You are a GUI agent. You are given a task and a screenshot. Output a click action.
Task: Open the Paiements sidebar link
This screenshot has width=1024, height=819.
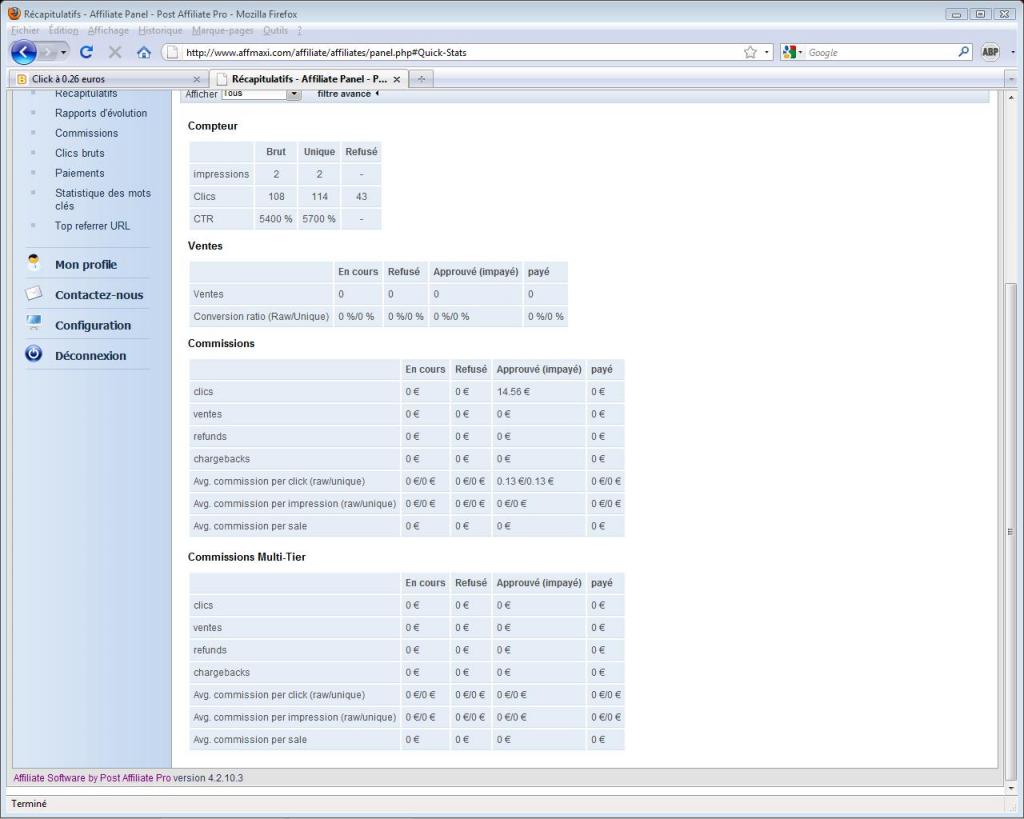tap(80, 173)
